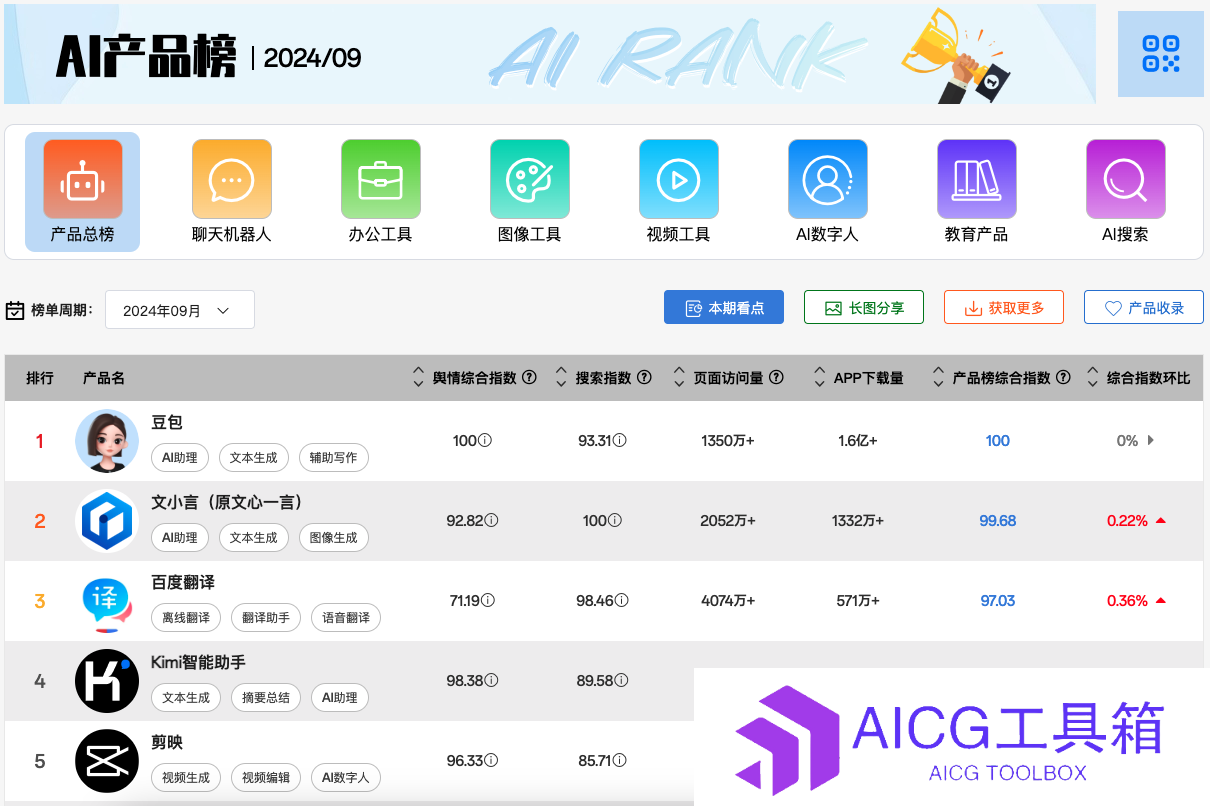The height and width of the screenshot is (806, 1210).
Task: Sort by 综合指数环比 using its sort arrows
Action: 1092,378
